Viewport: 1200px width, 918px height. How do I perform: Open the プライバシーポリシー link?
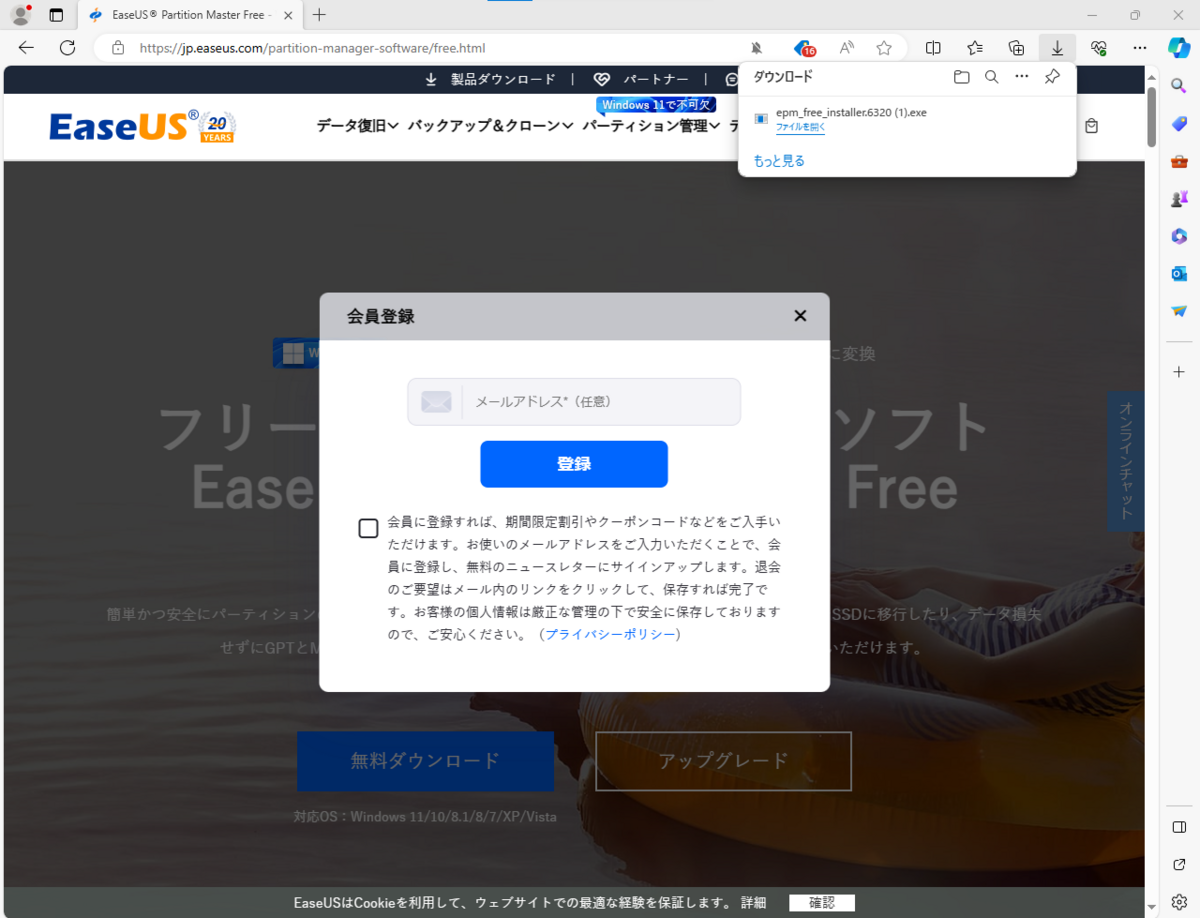pyautogui.click(x=610, y=634)
